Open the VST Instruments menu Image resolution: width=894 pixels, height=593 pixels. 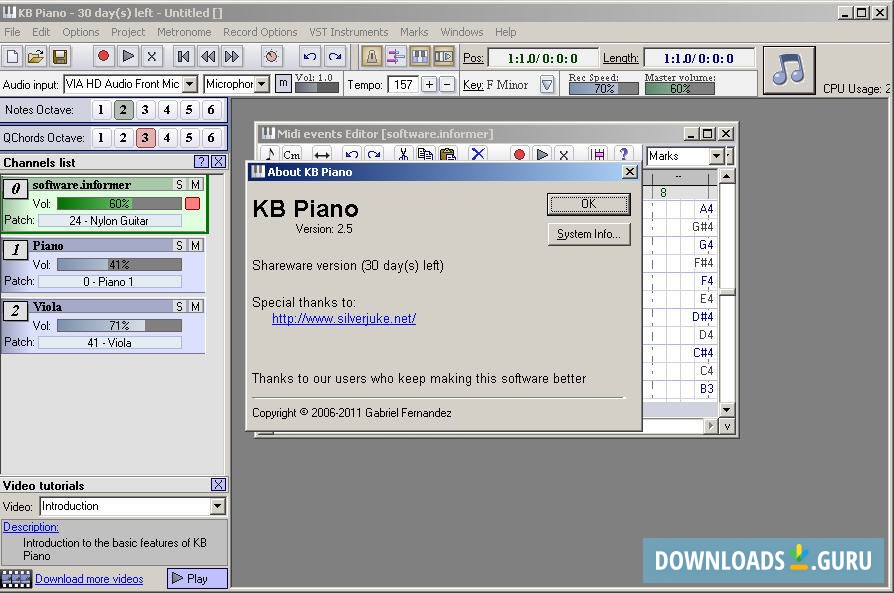coord(348,32)
